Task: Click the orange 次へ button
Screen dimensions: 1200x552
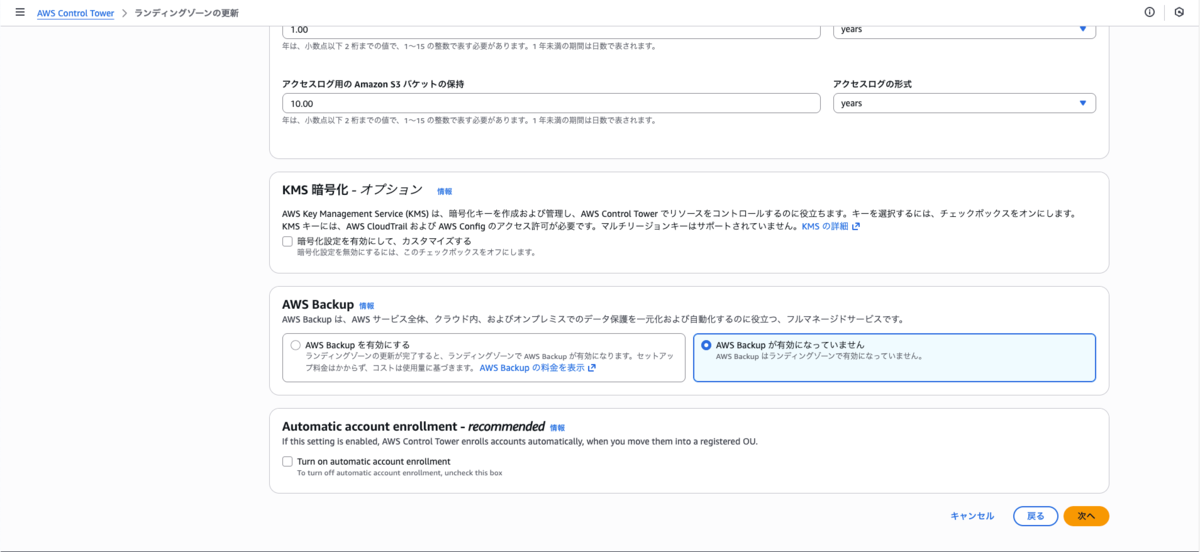Action: pos(1086,516)
